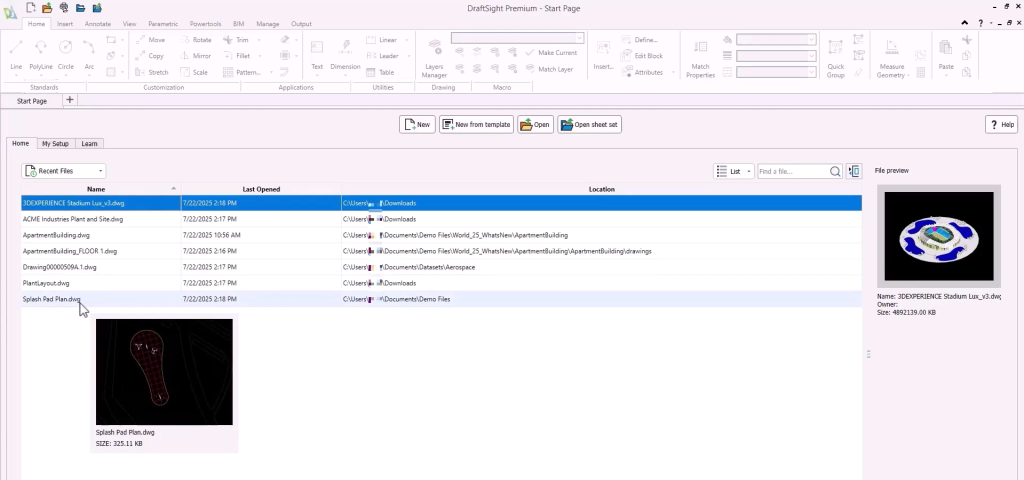Image resolution: width=1024 pixels, height=480 pixels.
Task: Open the layer selection dropdown in ribbon
Action: click(517, 39)
